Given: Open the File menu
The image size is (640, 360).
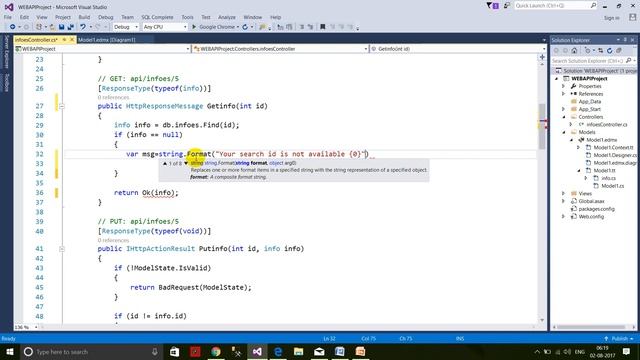Looking at the screenshot, I should coord(8,17).
